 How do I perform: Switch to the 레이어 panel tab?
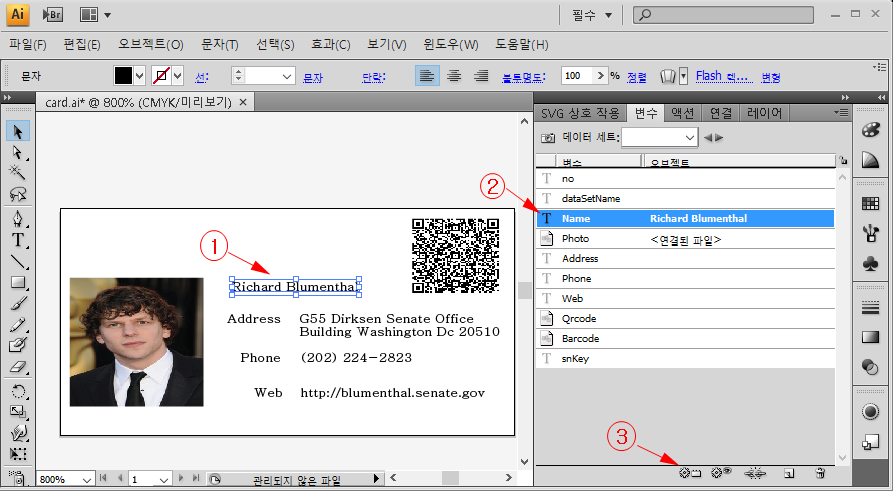(768, 113)
